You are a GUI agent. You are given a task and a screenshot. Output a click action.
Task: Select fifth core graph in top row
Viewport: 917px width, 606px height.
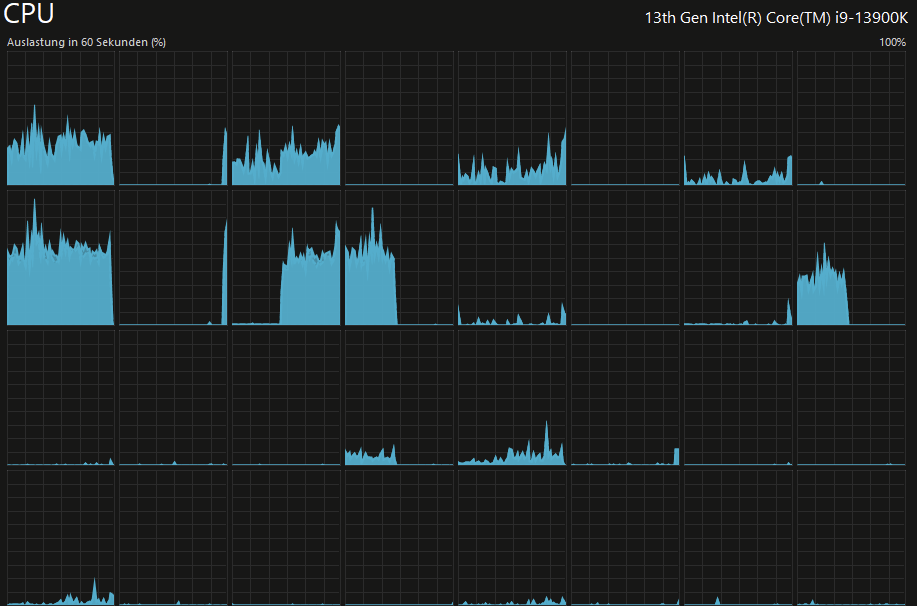pyautogui.click(x=512, y=118)
